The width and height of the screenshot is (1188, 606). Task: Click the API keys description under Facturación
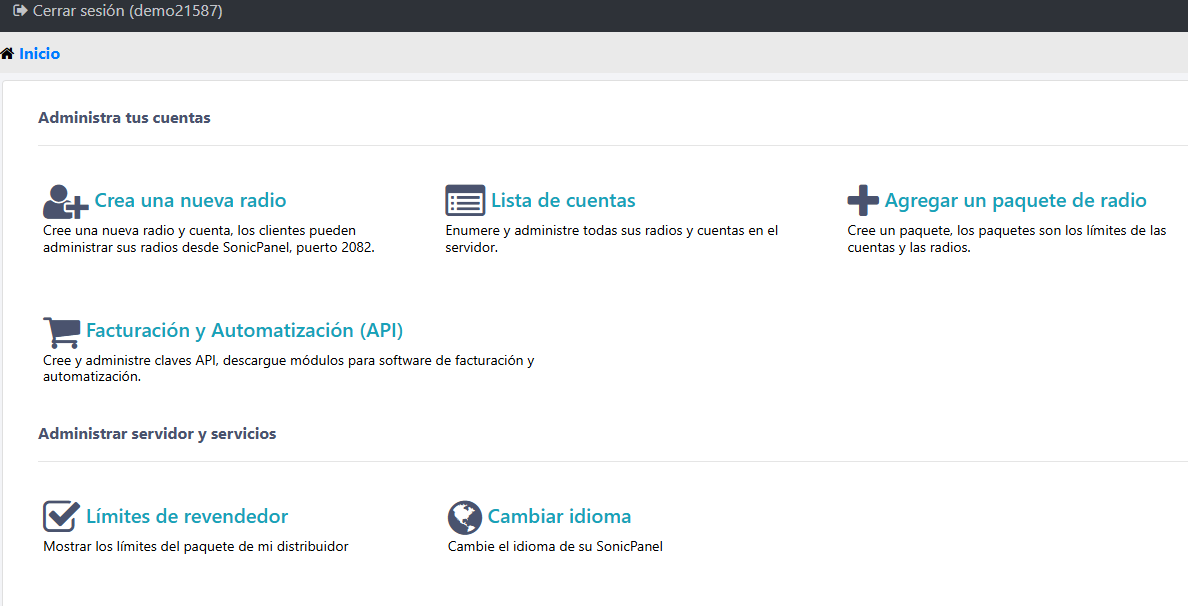(288, 368)
